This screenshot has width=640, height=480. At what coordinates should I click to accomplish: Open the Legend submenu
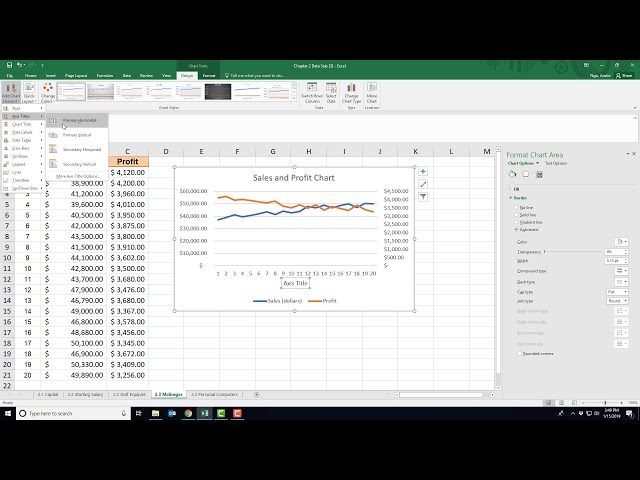coord(23,164)
